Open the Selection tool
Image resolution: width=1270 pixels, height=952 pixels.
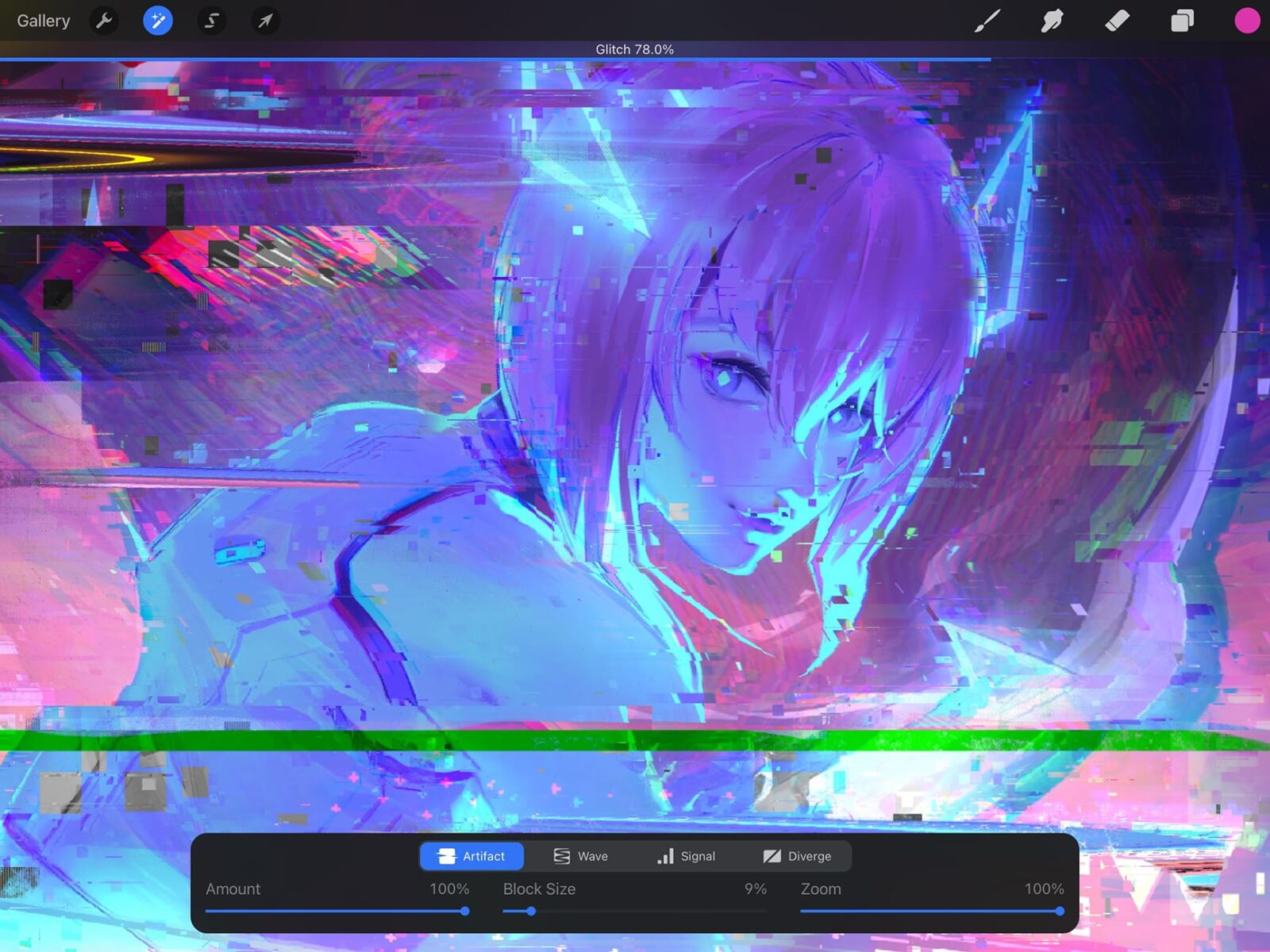[210, 21]
